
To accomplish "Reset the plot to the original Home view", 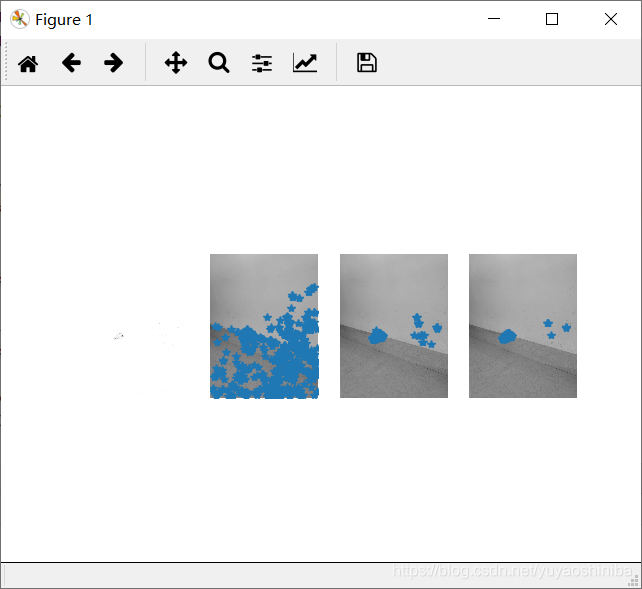I will click(x=28, y=63).
